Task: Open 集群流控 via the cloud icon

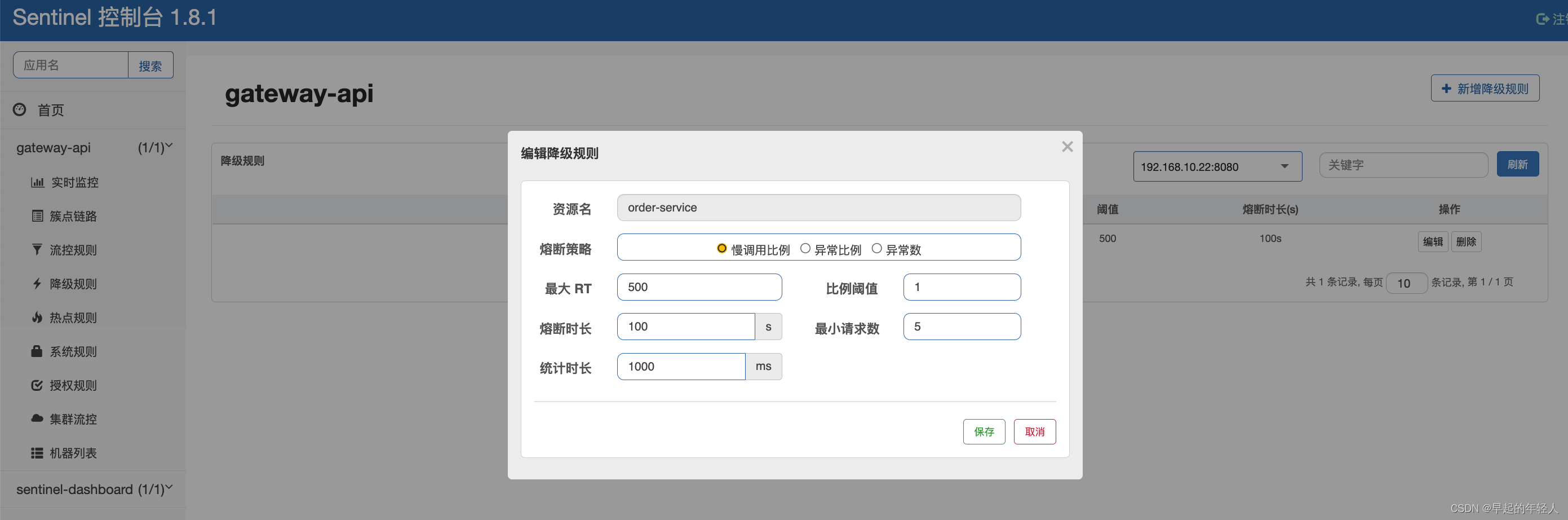Action: coord(37,418)
